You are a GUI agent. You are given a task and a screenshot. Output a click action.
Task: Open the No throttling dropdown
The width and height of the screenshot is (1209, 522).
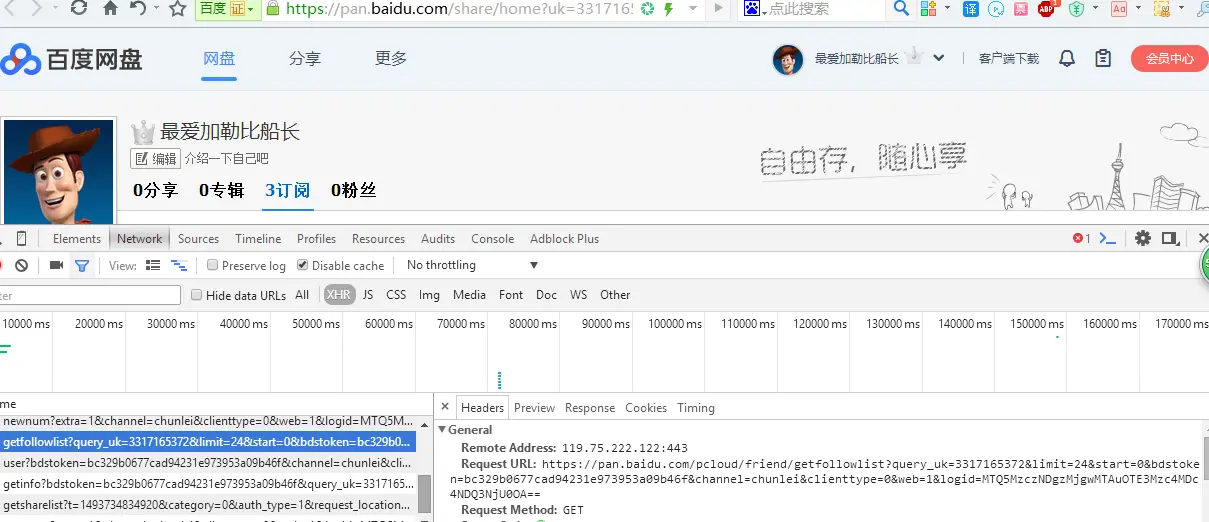(x=472, y=265)
